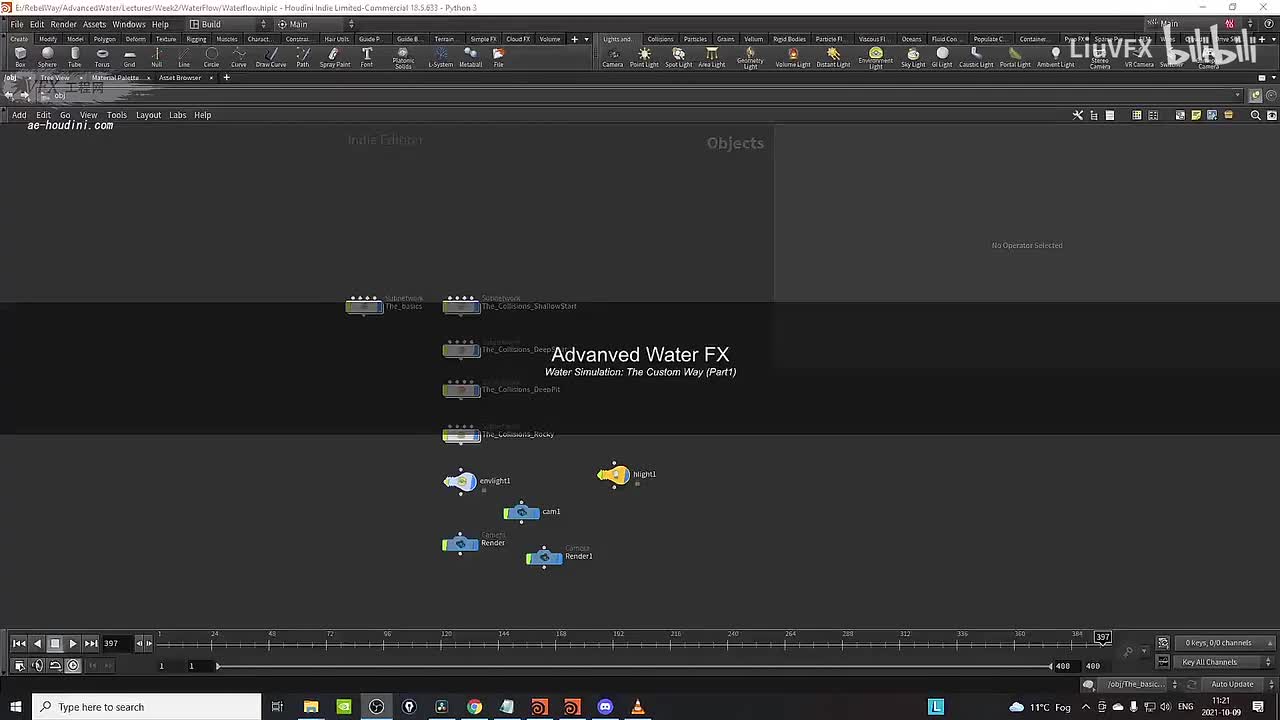Open the File menu
Screen dimensions: 1280x720
tap(17, 24)
